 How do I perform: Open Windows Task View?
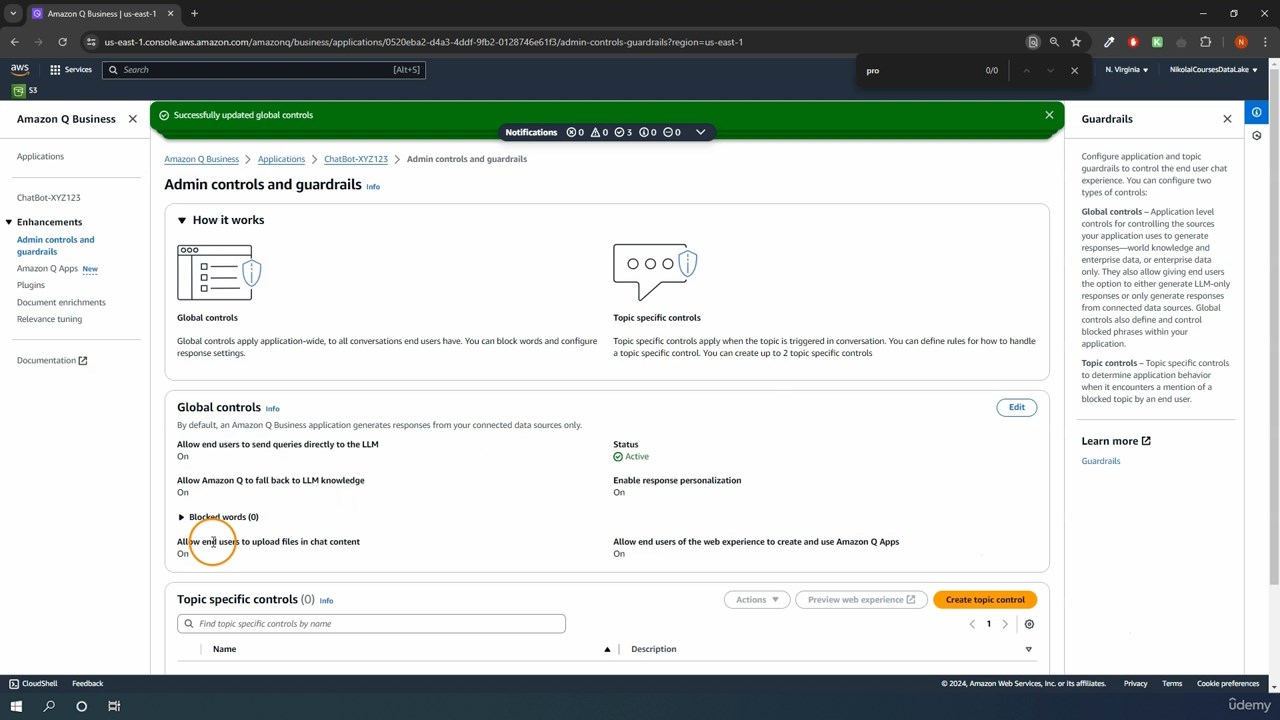114,706
